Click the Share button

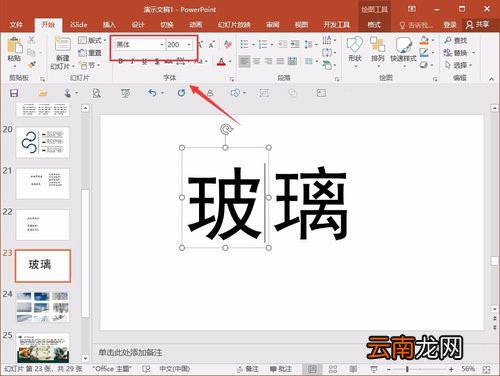[x=478, y=24]
